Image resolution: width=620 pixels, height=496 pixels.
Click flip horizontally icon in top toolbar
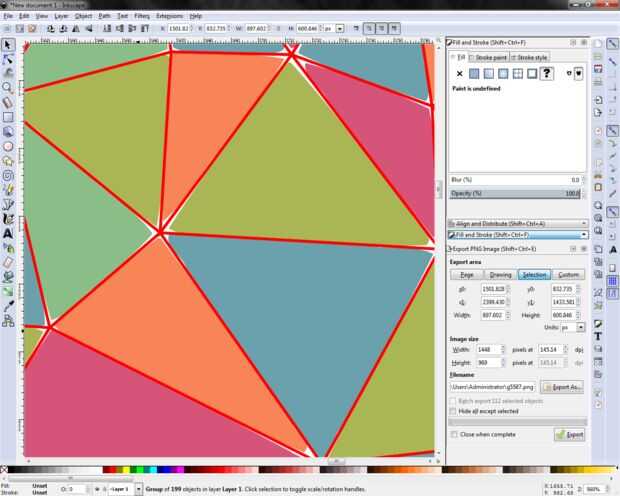(x=76, y=28)
